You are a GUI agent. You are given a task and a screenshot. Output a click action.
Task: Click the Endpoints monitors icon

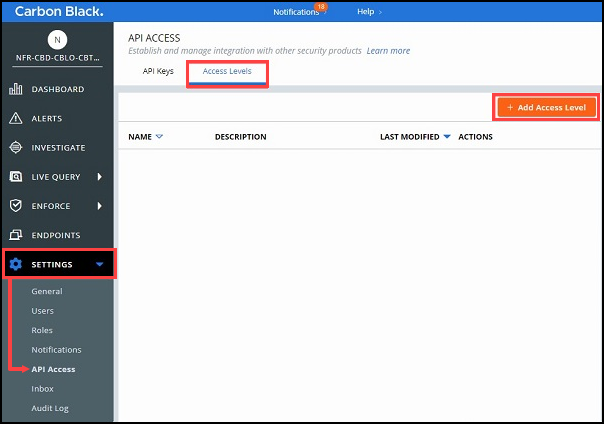pos(15,235)
